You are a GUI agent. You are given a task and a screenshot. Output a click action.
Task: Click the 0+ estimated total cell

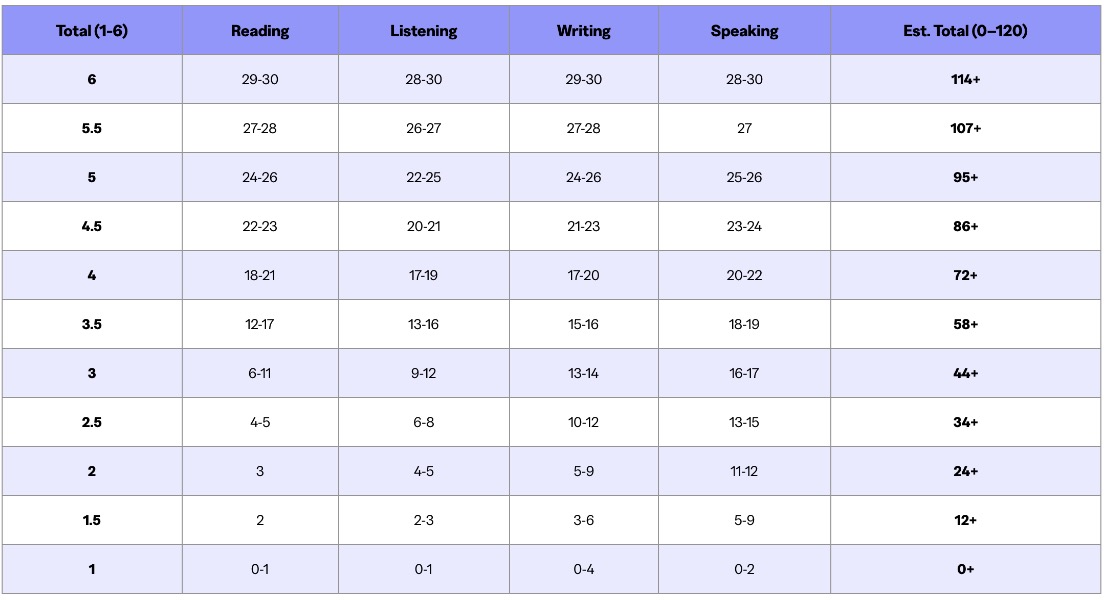click(964, 569)
